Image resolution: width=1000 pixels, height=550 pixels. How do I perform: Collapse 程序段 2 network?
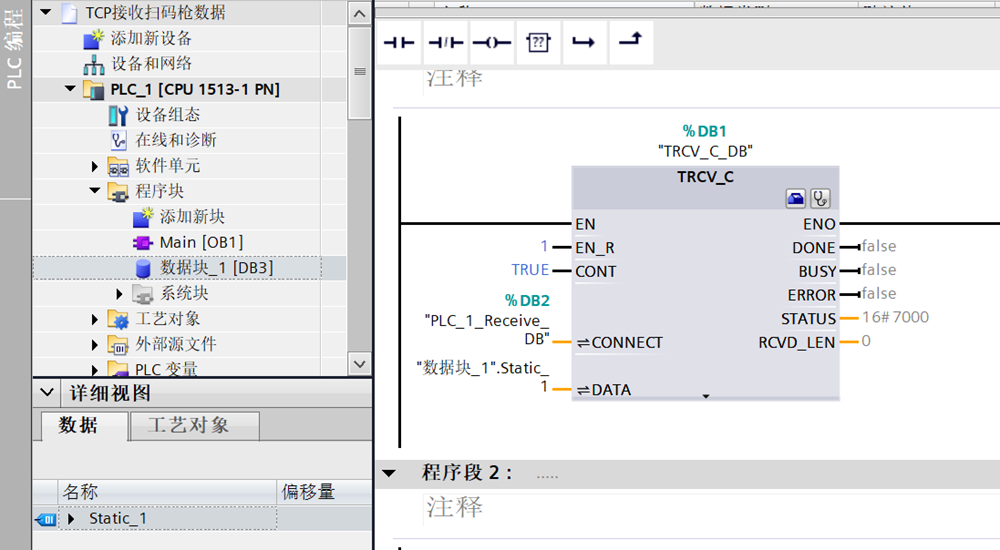pos(390,473)
